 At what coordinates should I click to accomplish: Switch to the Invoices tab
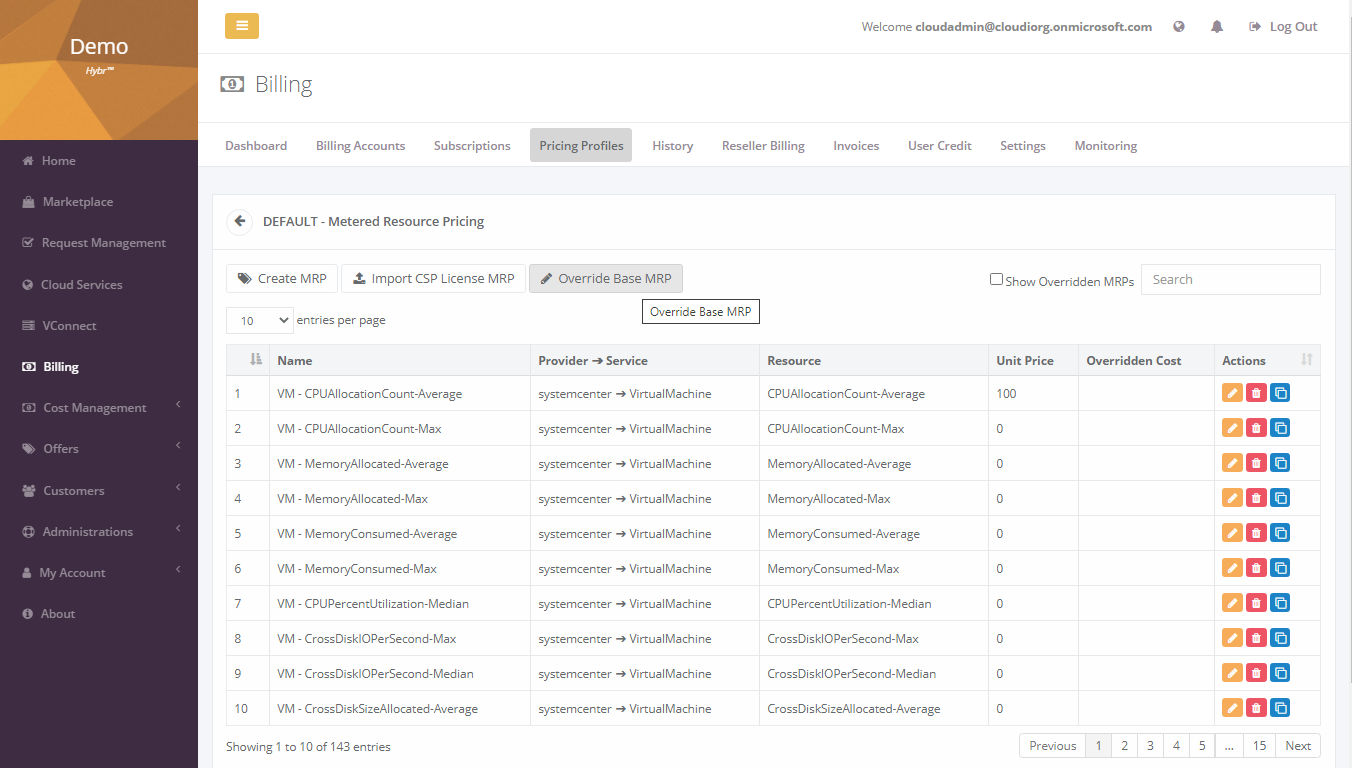coord(856,146)
